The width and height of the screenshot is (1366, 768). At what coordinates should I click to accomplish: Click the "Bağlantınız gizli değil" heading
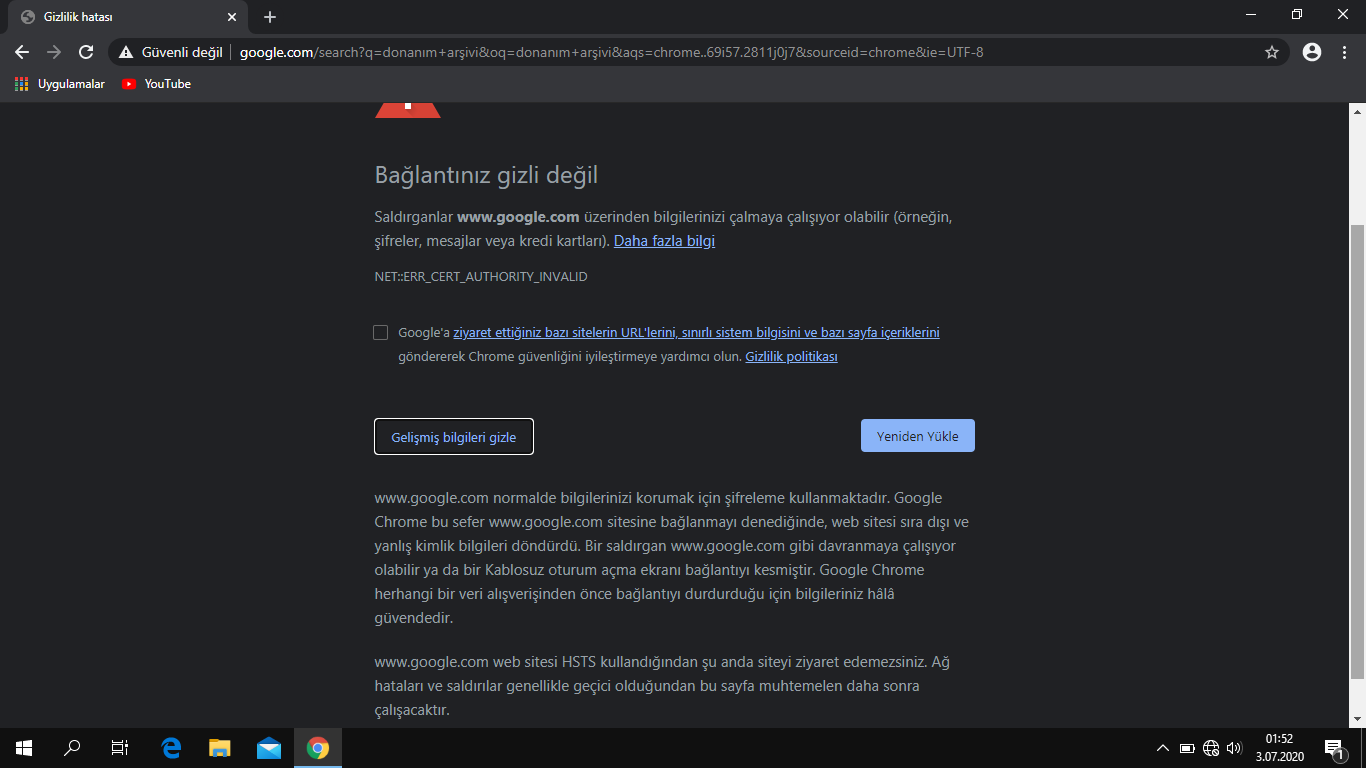pos(486,176)
